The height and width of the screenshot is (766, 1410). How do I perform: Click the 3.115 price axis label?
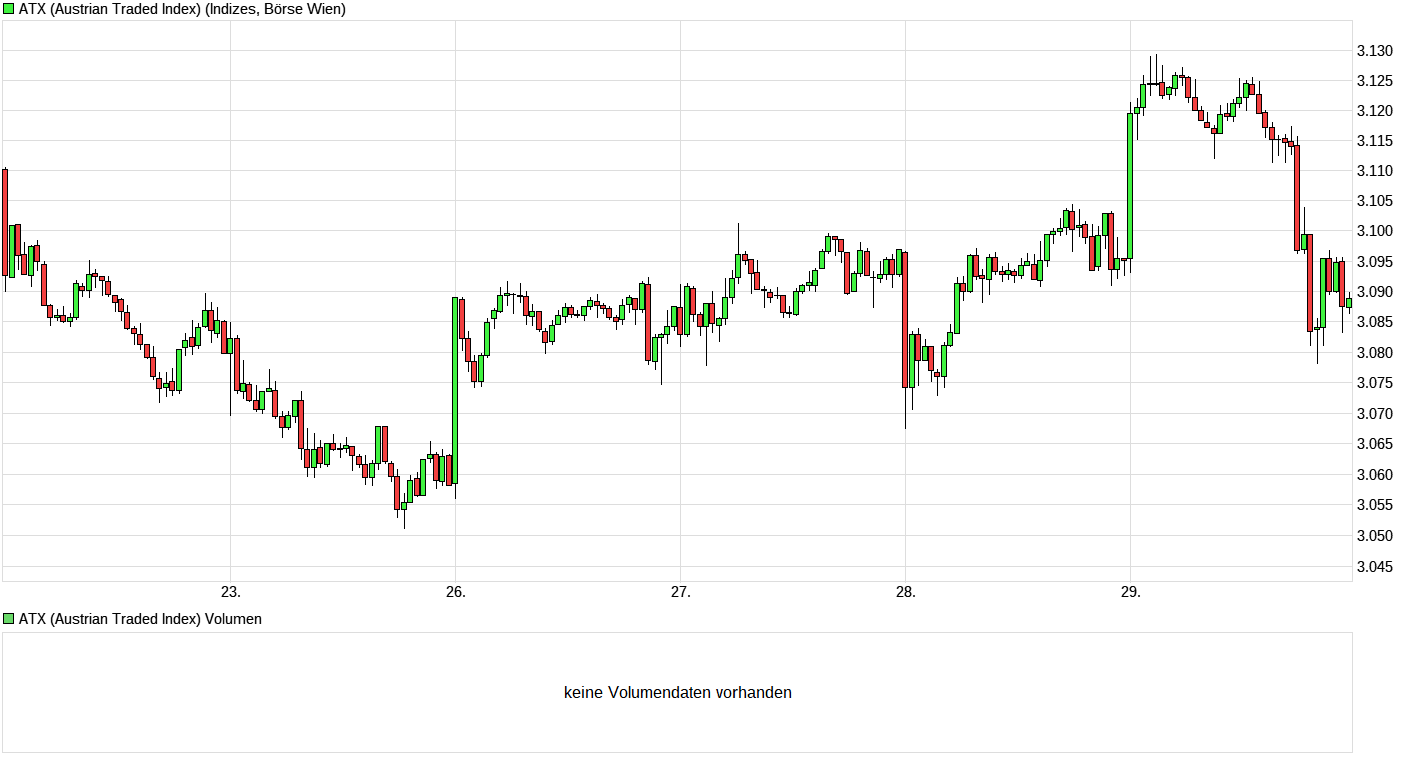click(x=1375, y=141)
